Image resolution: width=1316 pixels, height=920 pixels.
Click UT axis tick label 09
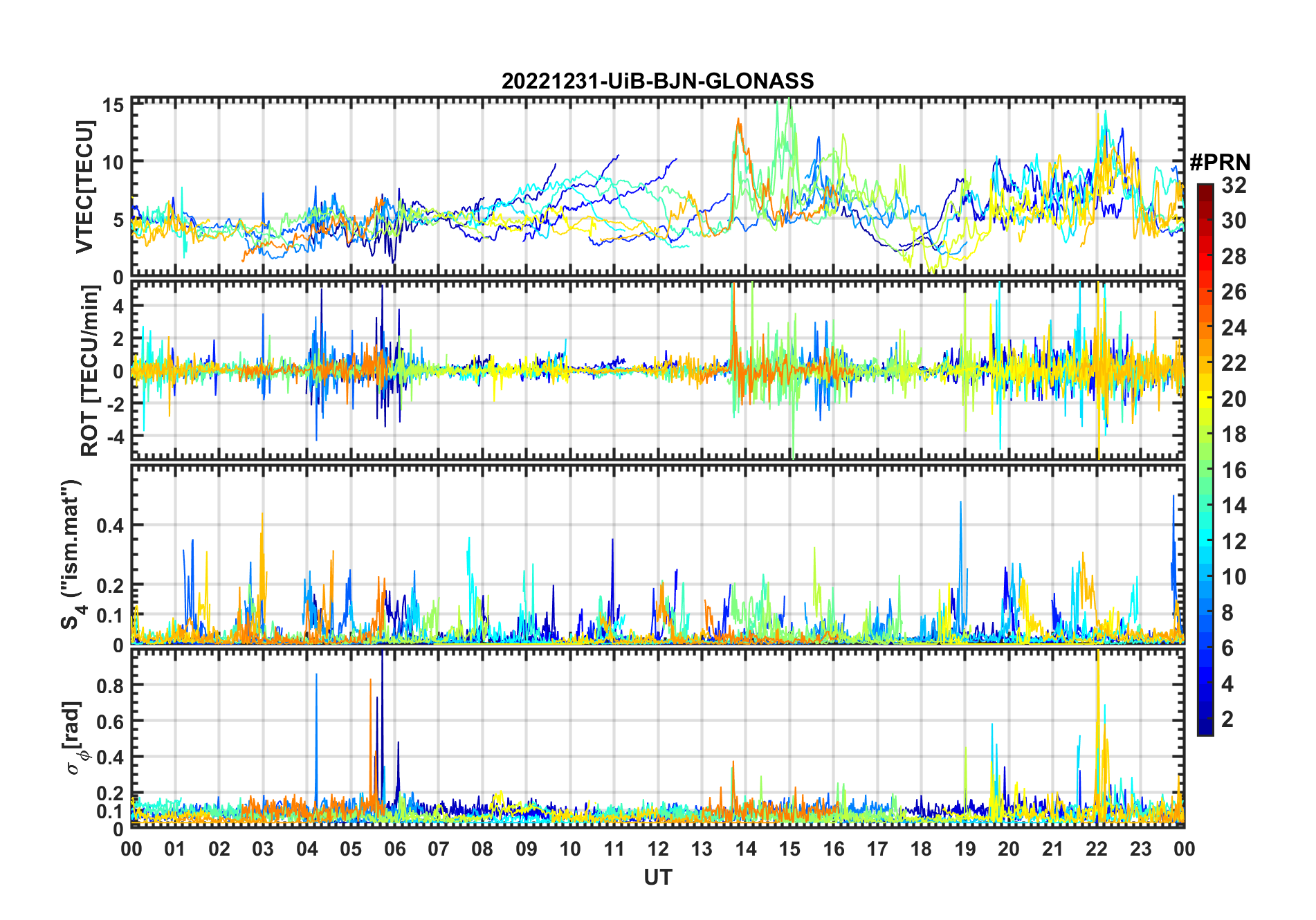coord(527,849)
